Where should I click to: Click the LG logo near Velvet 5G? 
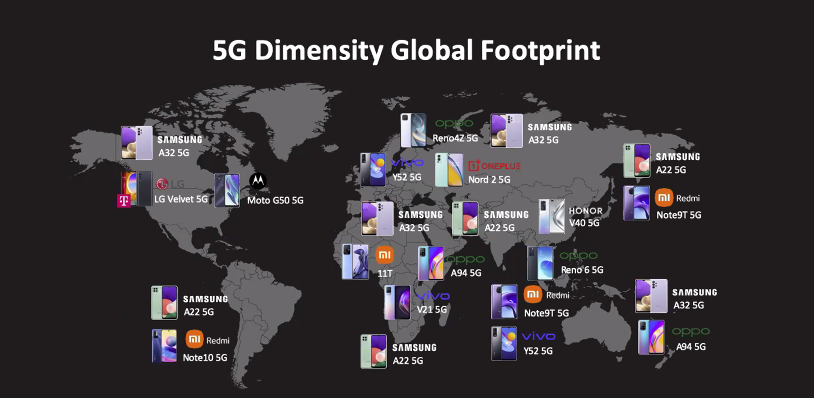170,184
